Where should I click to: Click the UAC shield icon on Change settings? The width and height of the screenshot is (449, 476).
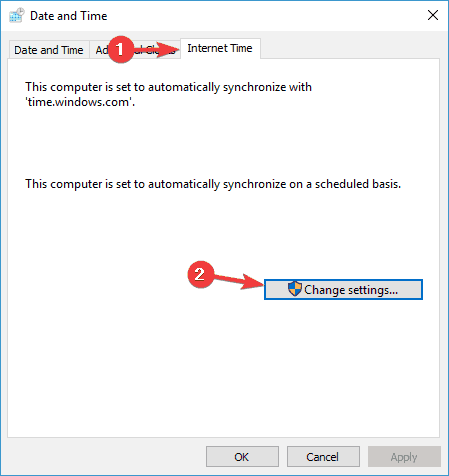[x=295, y=289]
